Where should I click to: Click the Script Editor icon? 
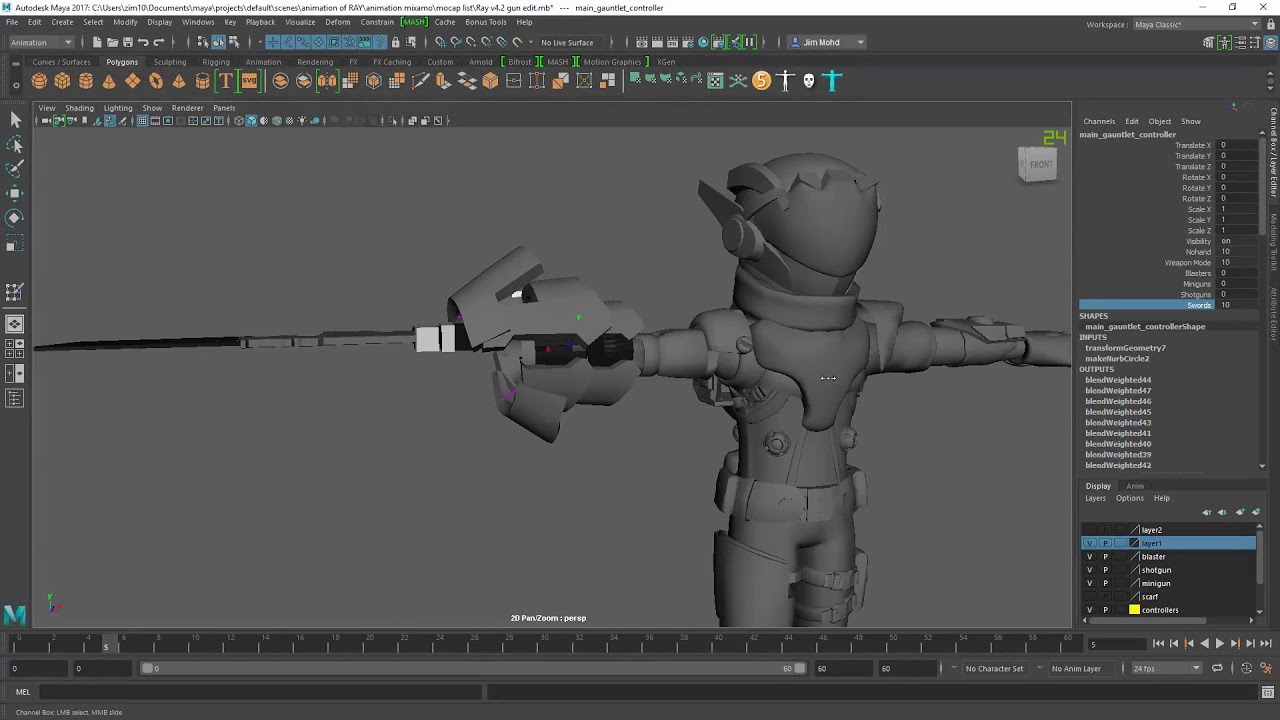[1268, 692]
